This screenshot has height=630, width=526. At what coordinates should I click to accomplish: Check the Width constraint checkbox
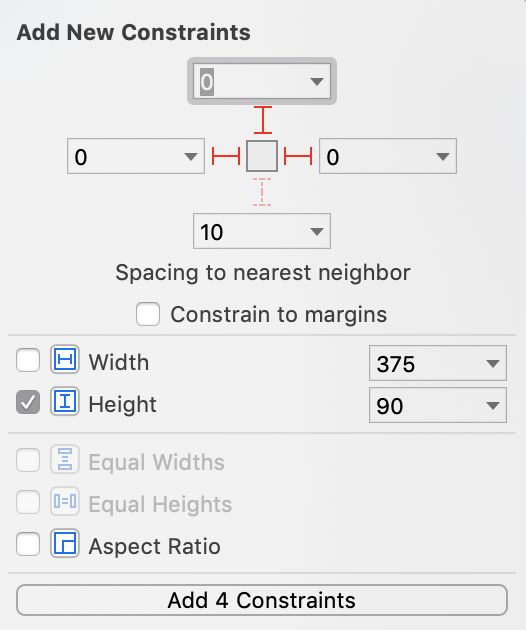(28, 360)
